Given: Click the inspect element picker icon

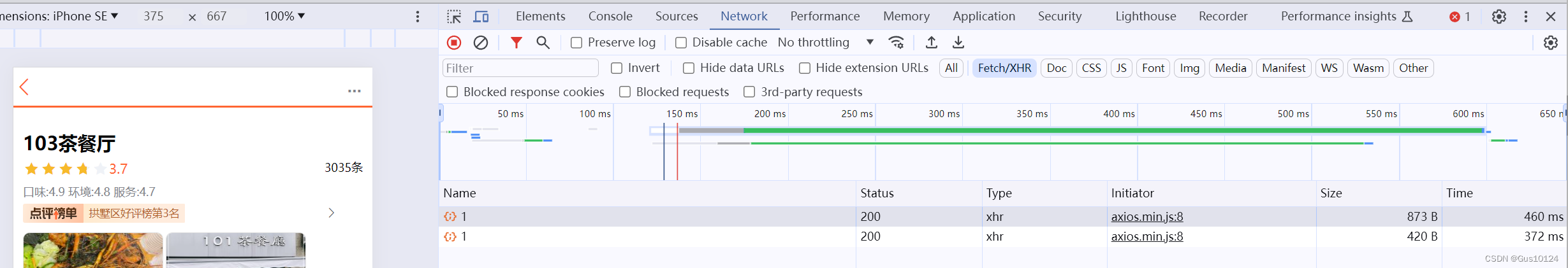Looking at the screenshot, I should pyautogui.click(x=454, y=17).
